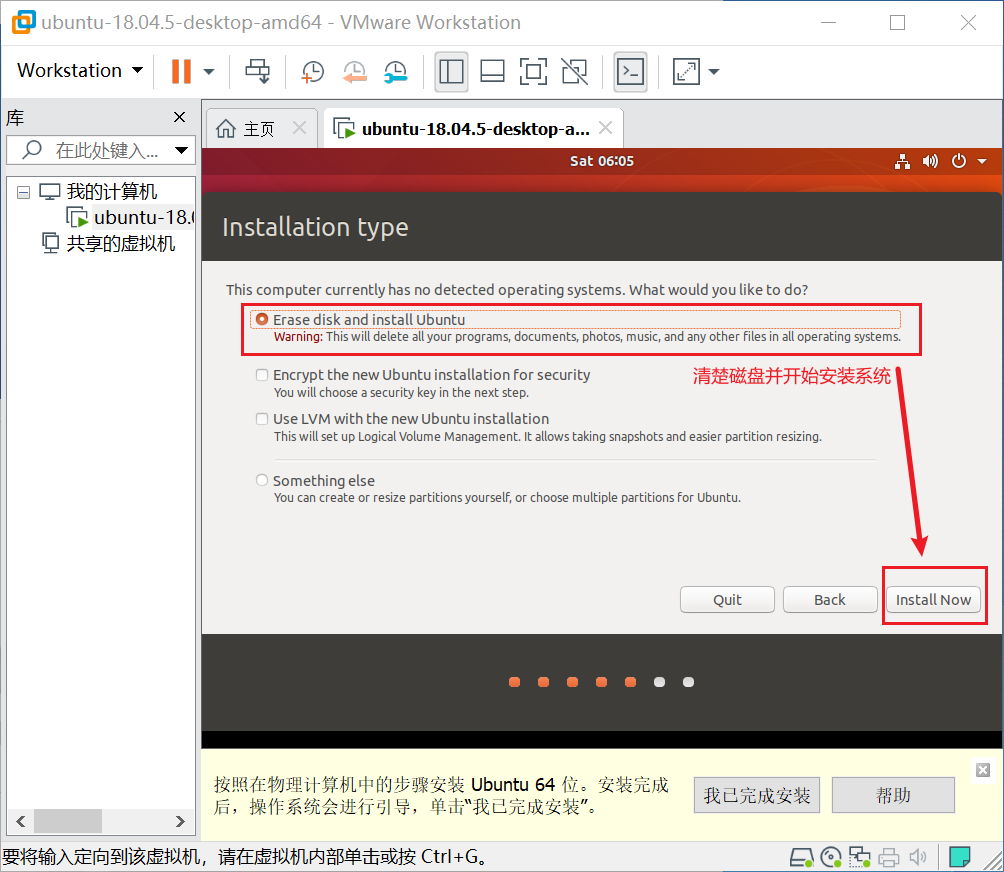This screenshot has height=872, width=1004.
Task: Select the Something else option
Action: (262, 480)
